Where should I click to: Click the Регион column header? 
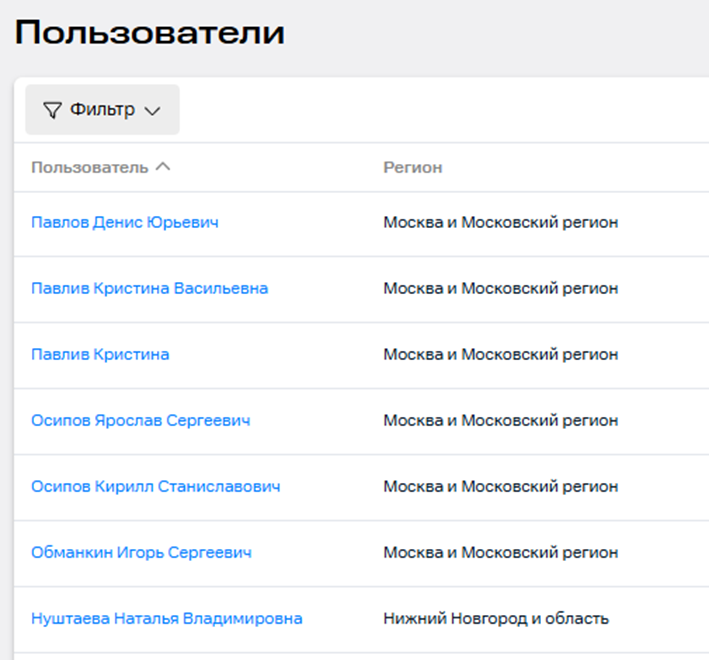tap(412, 167)
